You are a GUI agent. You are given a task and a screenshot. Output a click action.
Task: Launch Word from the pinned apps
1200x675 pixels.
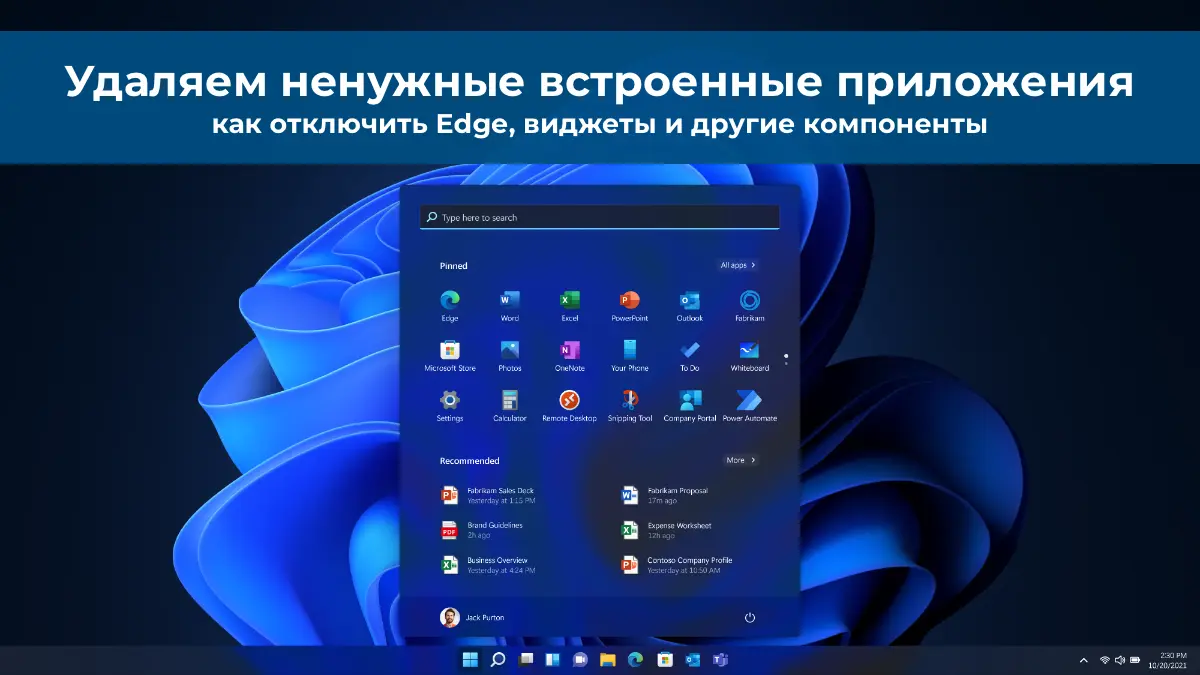tap(510, 301)
